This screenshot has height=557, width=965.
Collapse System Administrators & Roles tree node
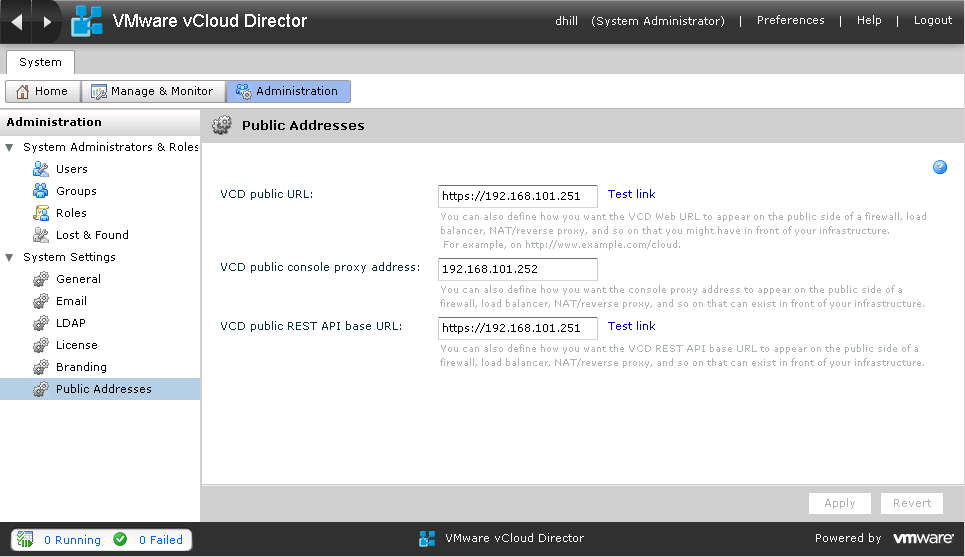pos(9,148)
